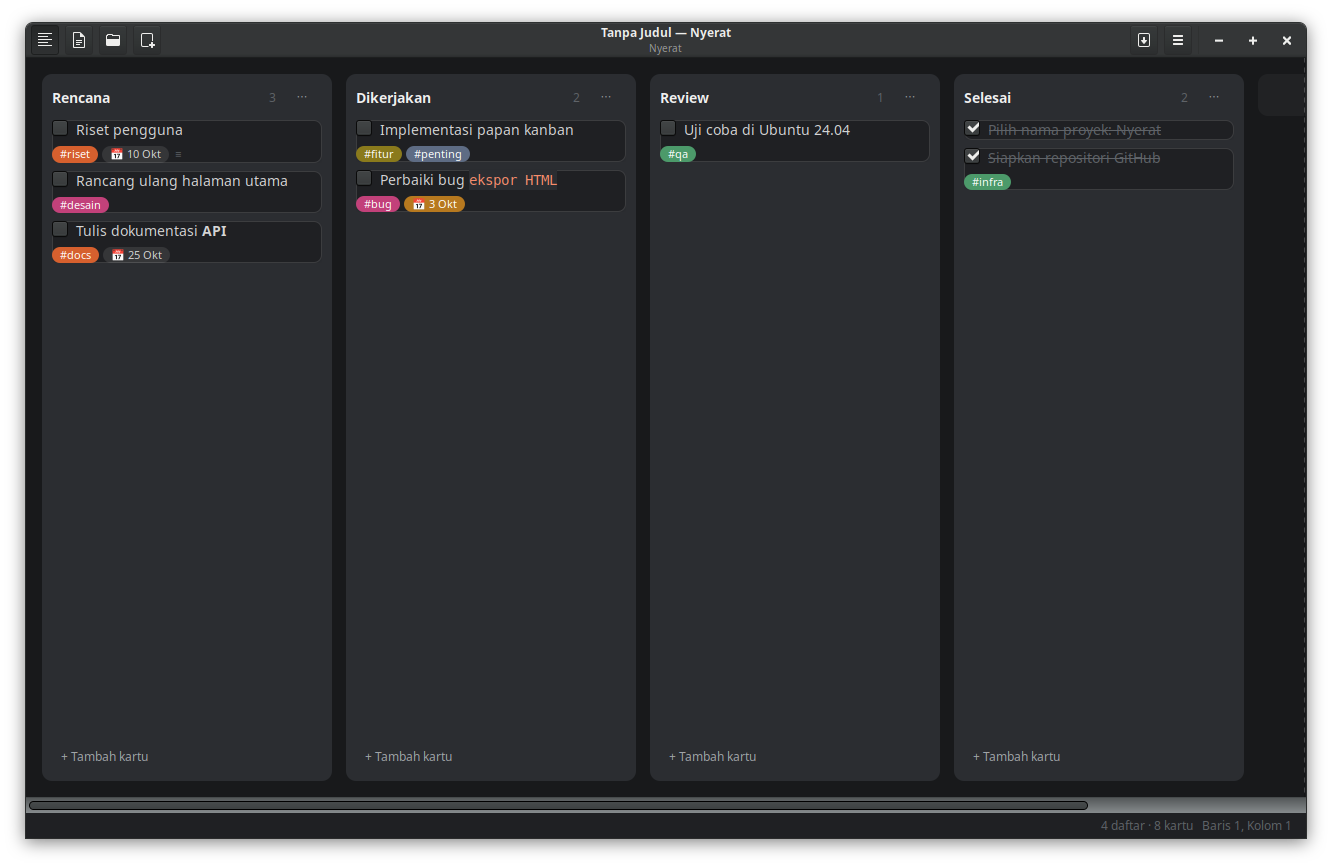Tick the Perbaiki bug ekspor HTML checkbox
The image size is (1332, 867).
[x=364, y=178]
